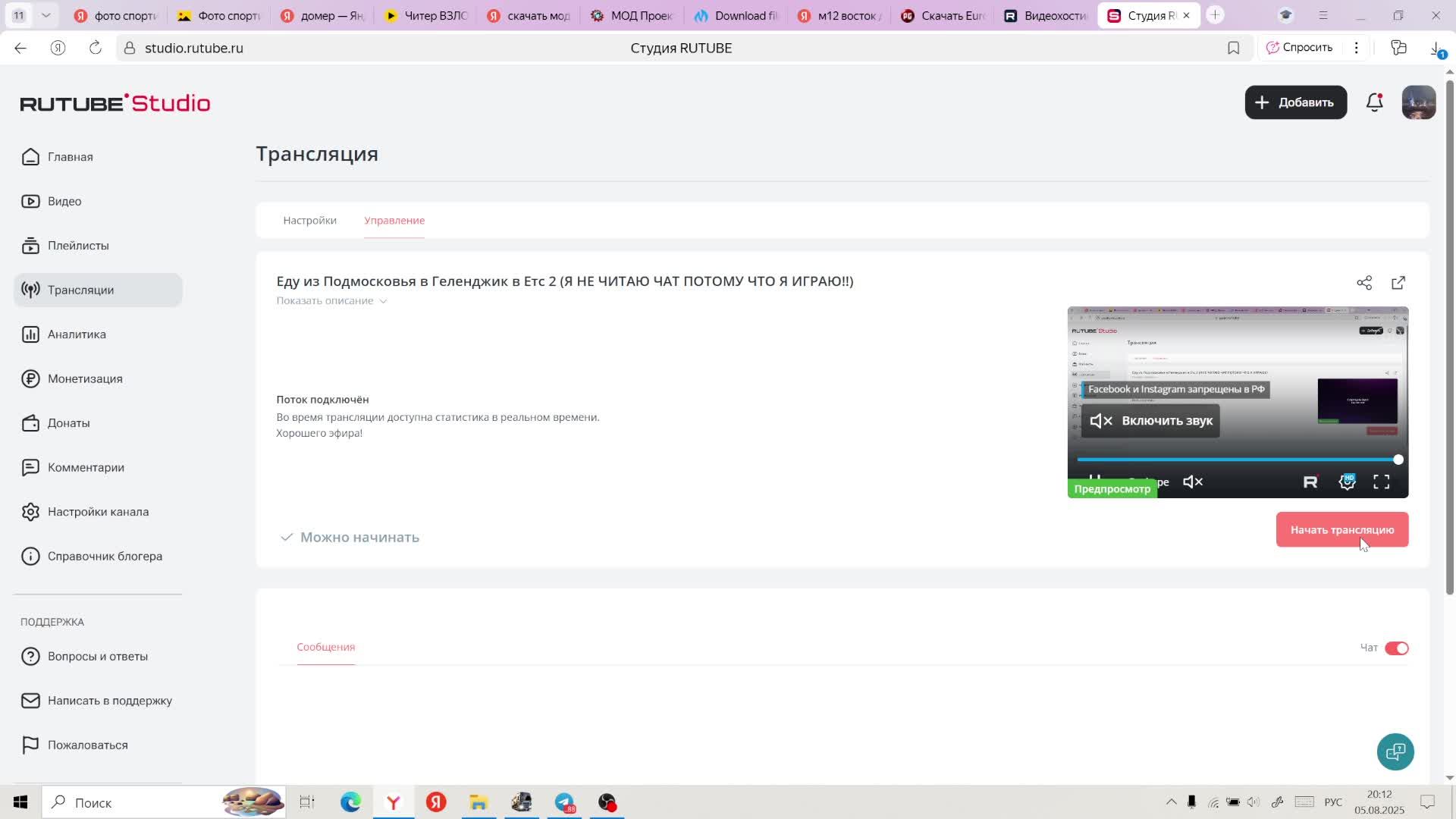Click the preview player progress bar
The width and height of the screenshot is (1456, 819).
pyautogui.click(x=1236, y=460)
